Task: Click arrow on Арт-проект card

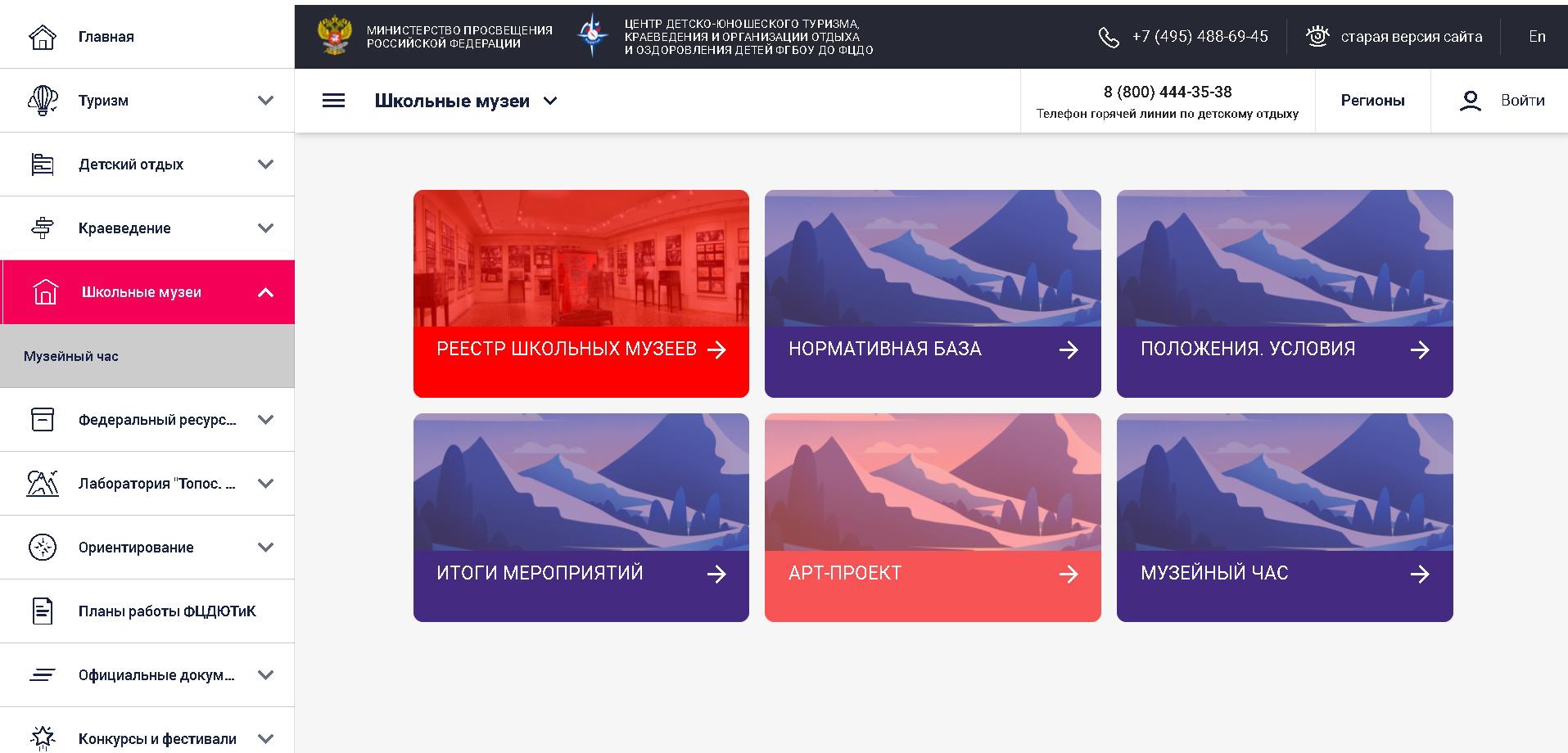Action: point(1069,575)
